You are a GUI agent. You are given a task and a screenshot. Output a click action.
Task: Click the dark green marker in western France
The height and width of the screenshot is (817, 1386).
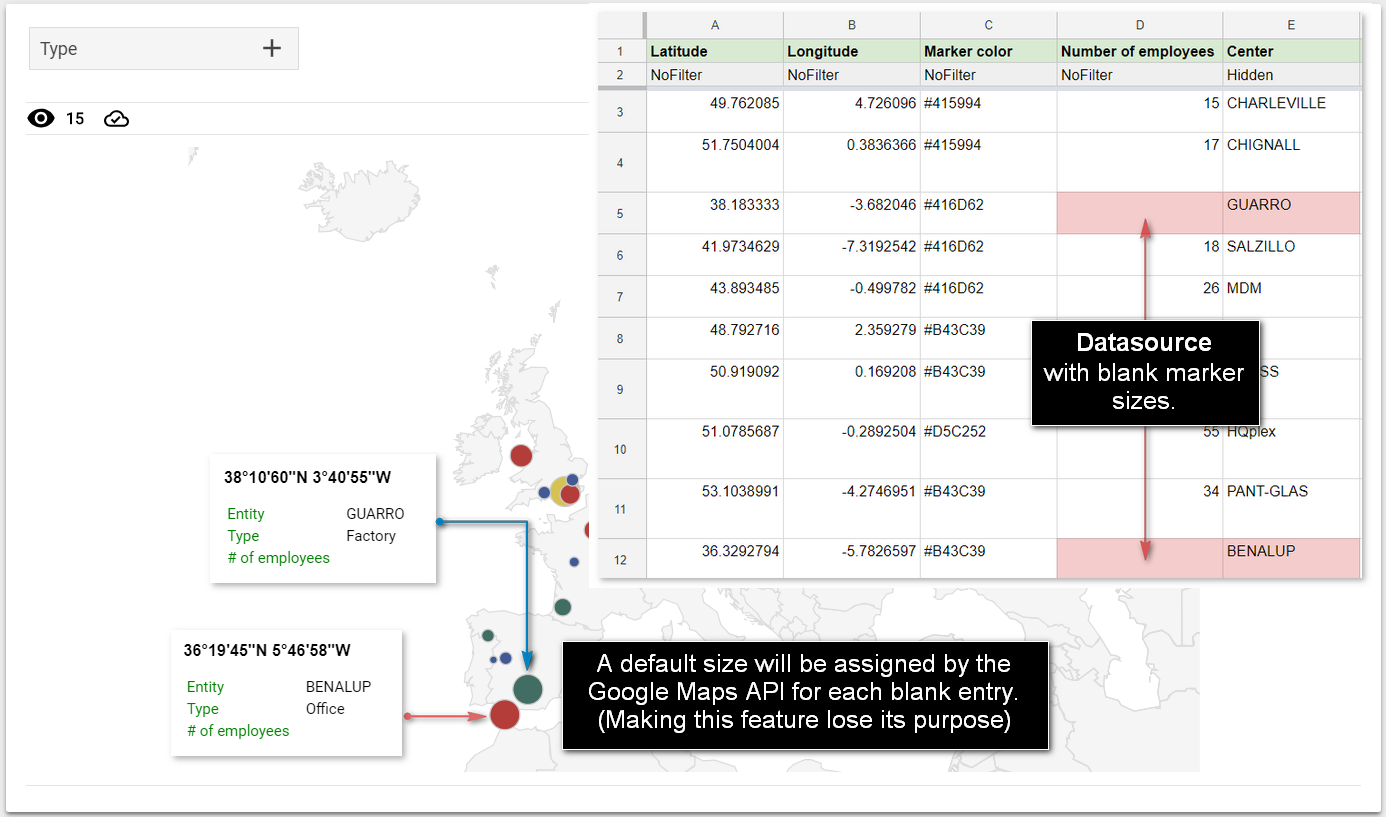coord(563,607)
